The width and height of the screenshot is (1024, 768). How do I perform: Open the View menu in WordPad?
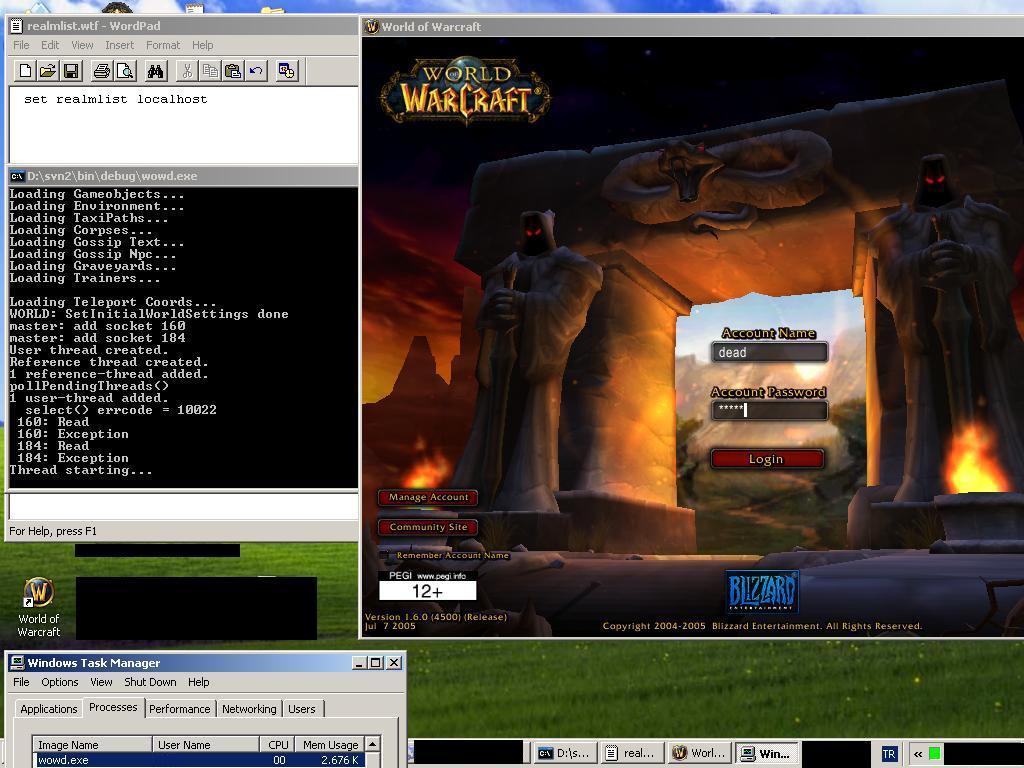coord(82,45)
